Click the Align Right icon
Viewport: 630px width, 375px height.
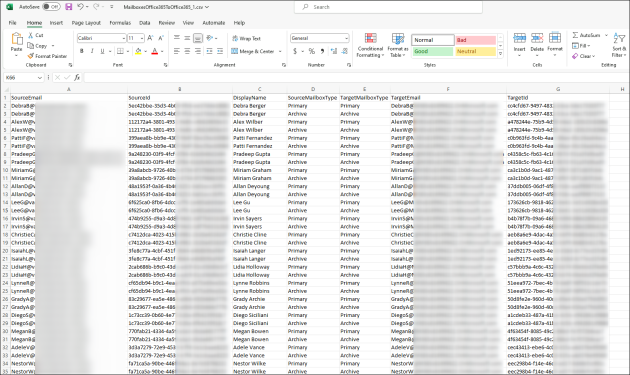pyautogui.click(x=198, y=51)
